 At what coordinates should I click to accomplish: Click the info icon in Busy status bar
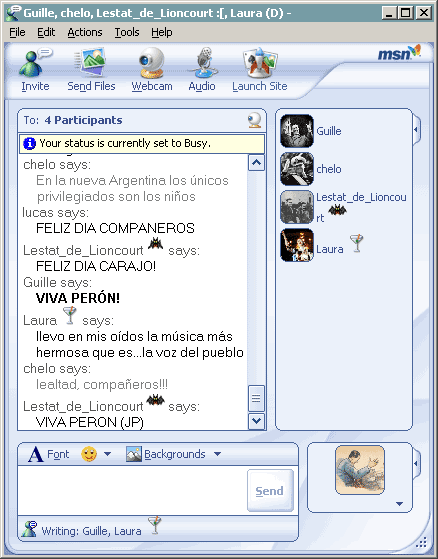coord(29,143)
